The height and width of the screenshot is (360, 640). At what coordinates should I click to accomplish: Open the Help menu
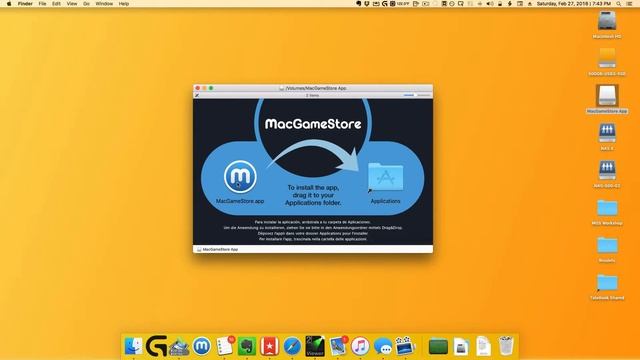(x=124, y=4)
